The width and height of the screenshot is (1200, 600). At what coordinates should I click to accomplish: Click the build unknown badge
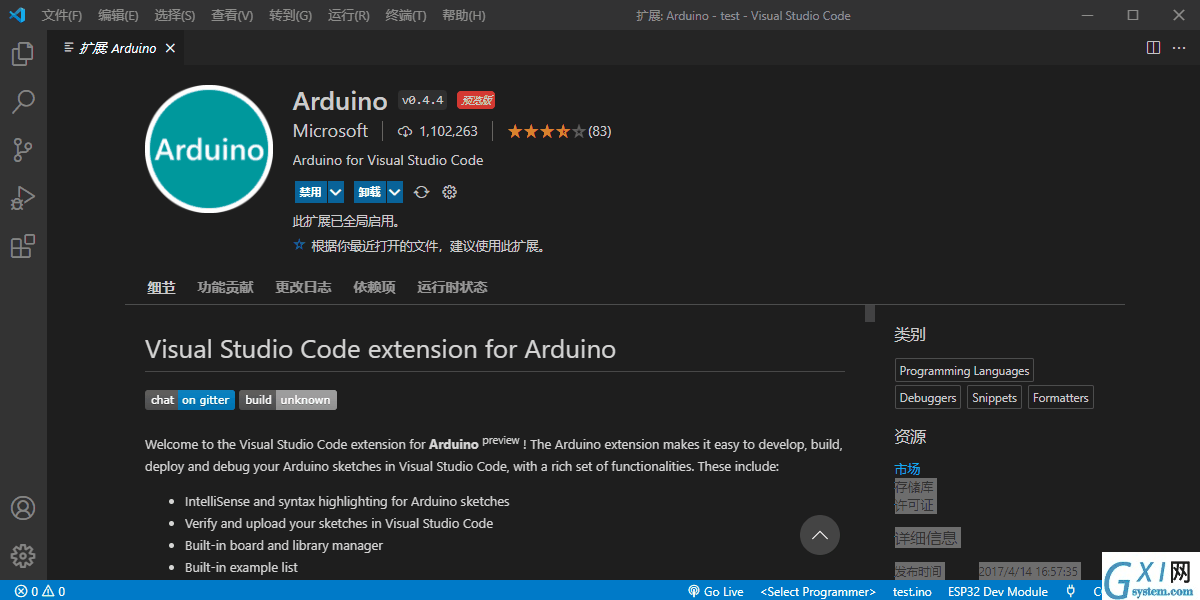[288, 400]
